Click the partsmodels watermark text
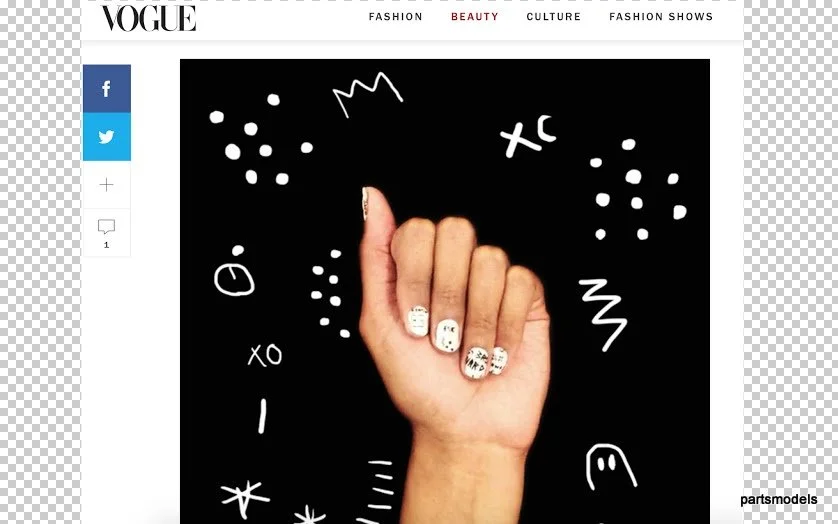Screen dimensions: 838x524 point(779,499)
